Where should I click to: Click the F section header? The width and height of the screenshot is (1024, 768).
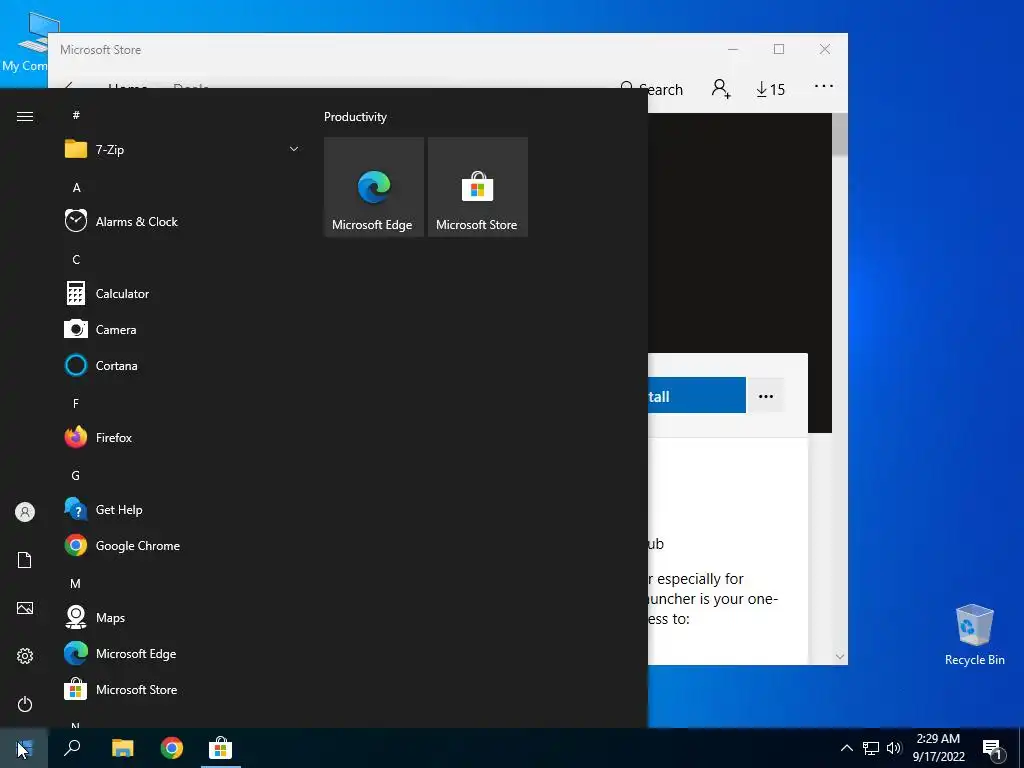pyautogui.click(x=76, y=404)
